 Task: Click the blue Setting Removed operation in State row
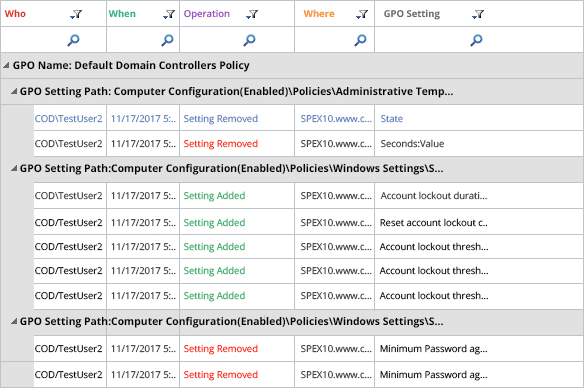[220, 119]
